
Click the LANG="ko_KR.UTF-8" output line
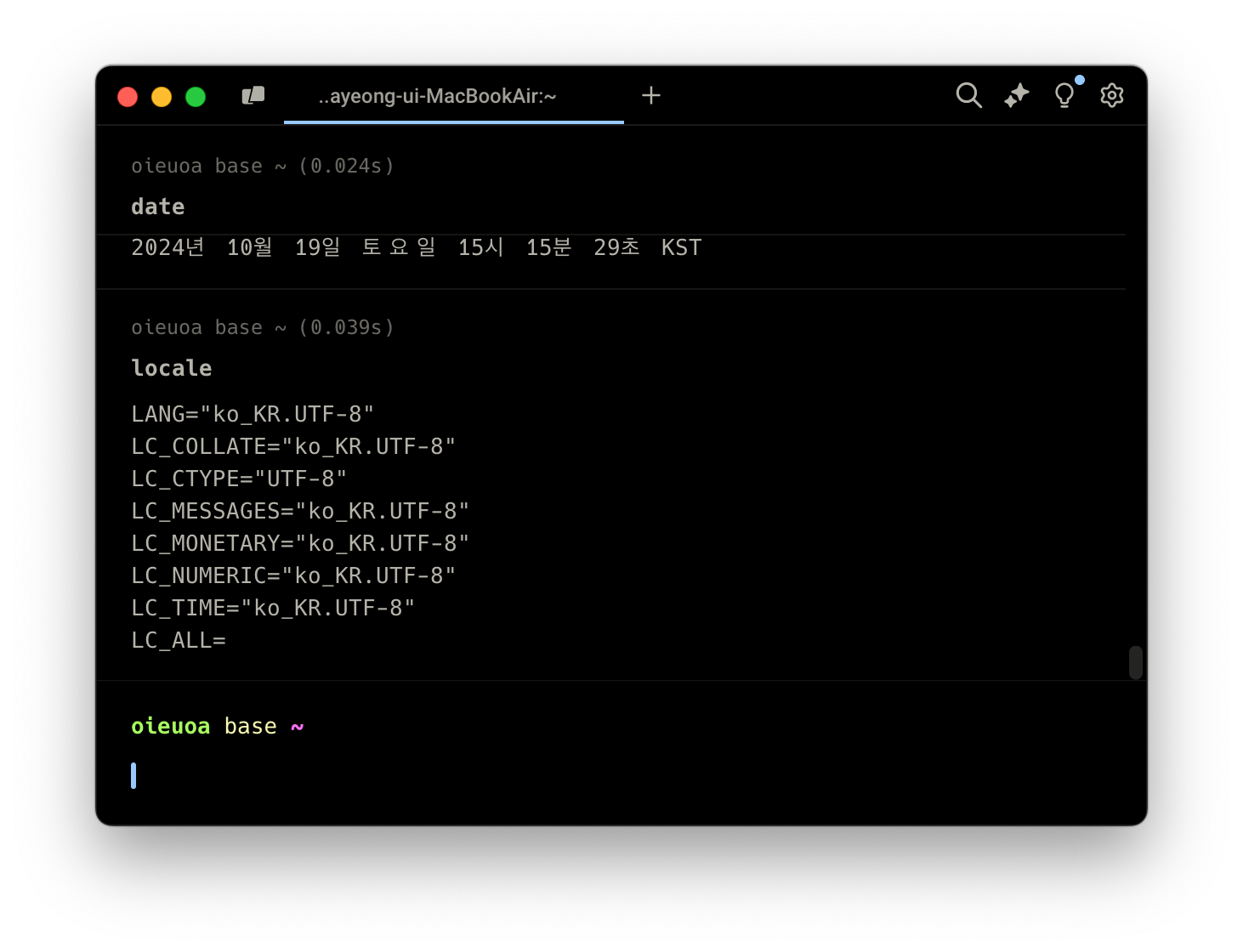click(x=253, y=414)
